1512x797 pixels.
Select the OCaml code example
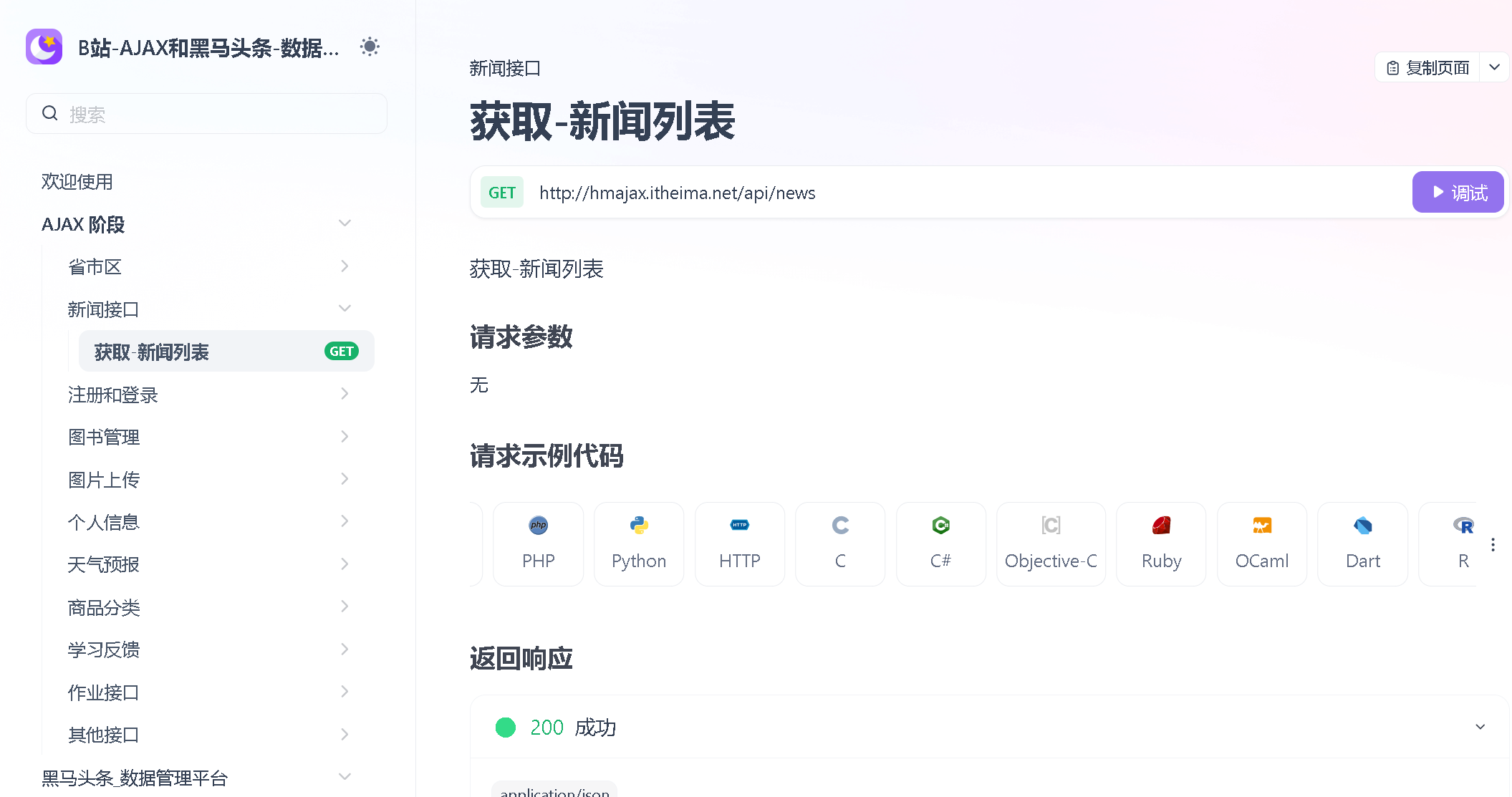(x=1262, y=544)
